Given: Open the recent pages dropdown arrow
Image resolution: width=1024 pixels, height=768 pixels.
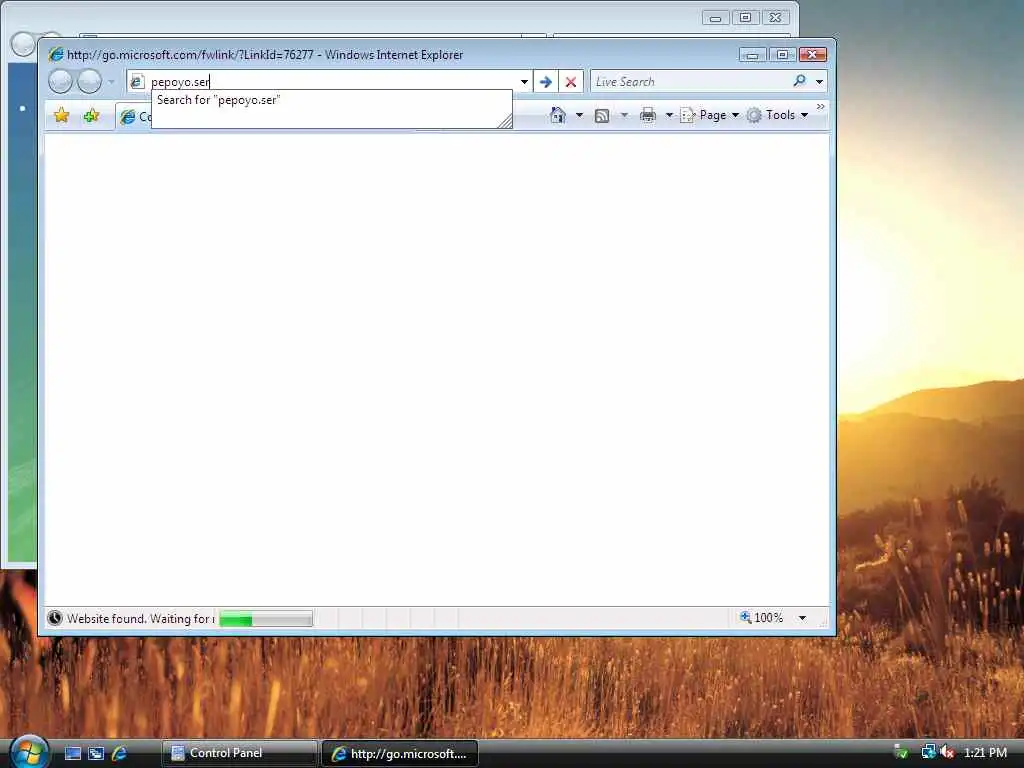Looking at the screenshot, I should [x=111, y=82].
